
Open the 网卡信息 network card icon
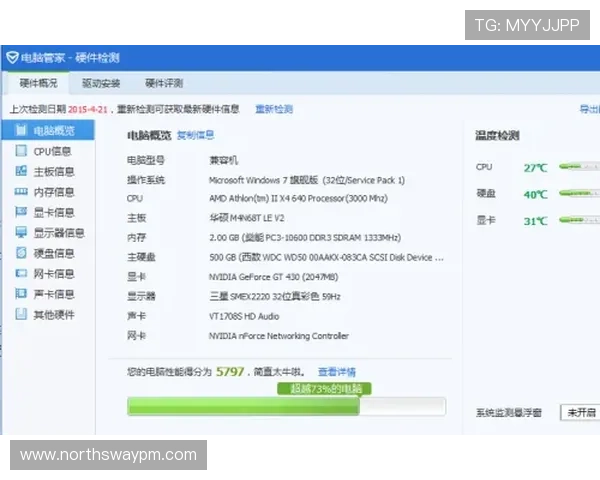(x=21, y=273)
